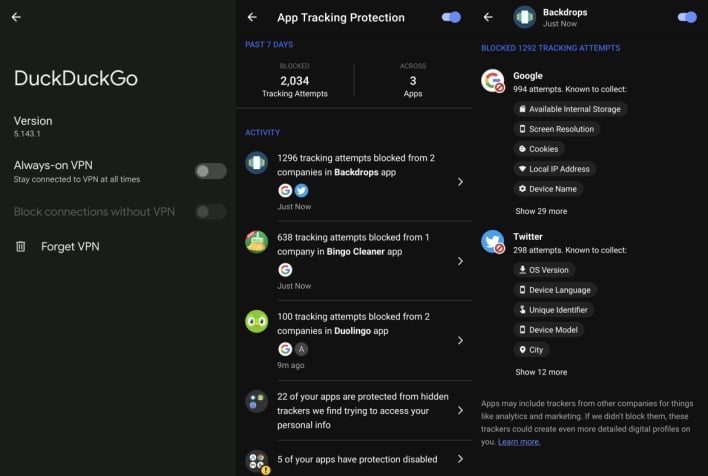
Task: Open 5 apps with protection disabled item
Action: pos(460,459)
